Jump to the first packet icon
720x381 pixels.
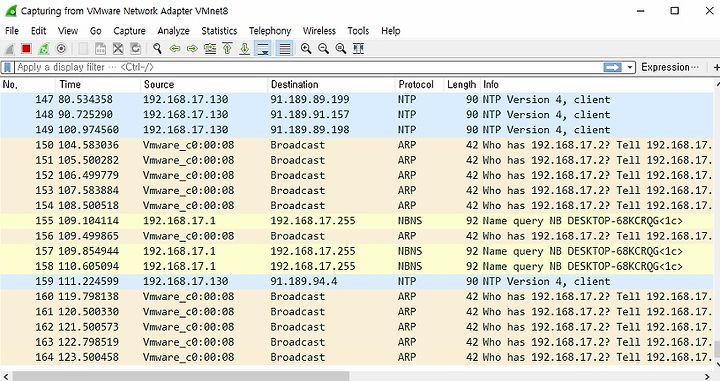tap(227, 48)
